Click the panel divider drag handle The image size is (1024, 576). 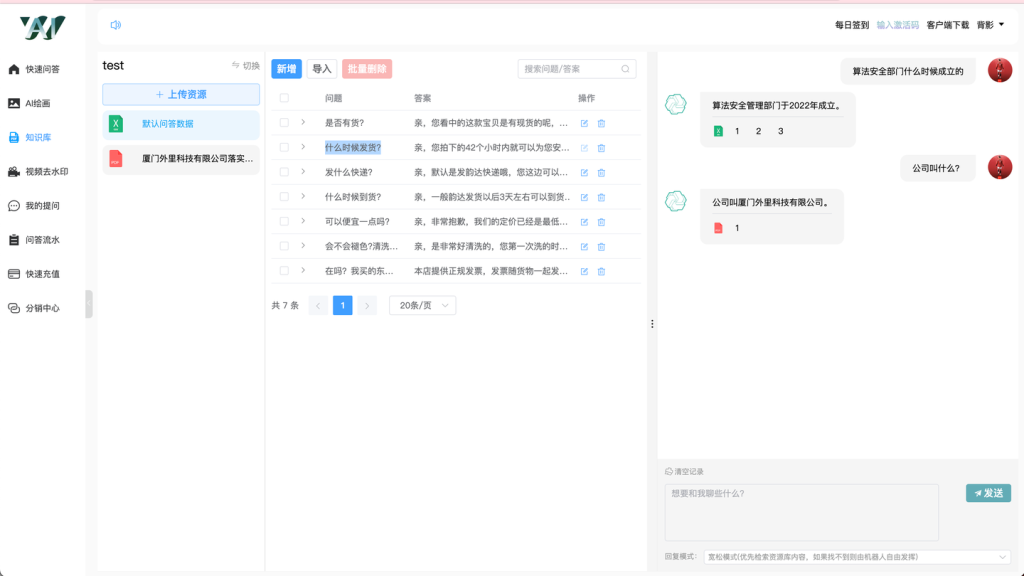(652, 324)
